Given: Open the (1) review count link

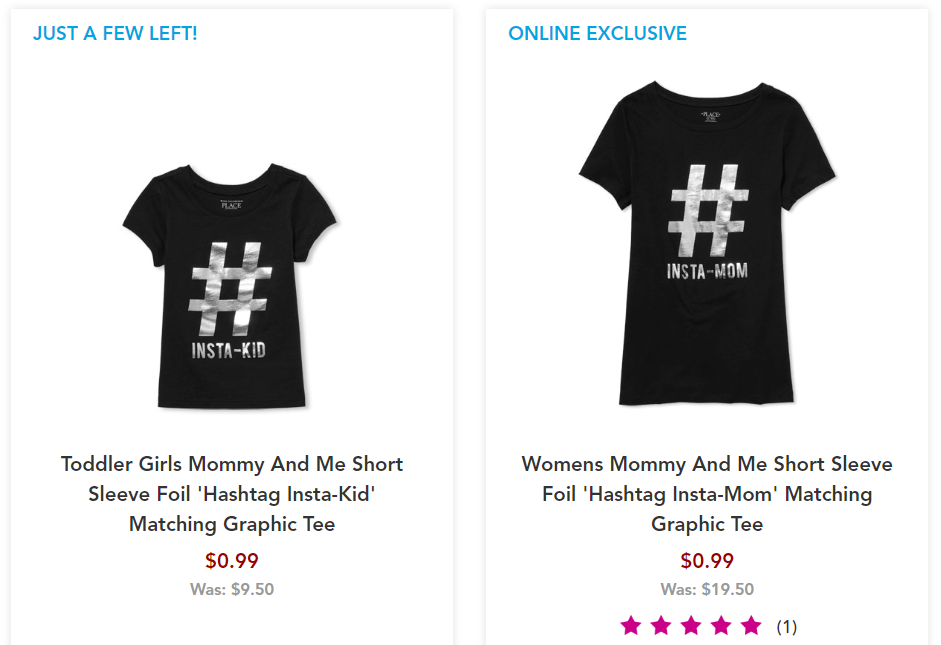Looking at the screenshot, I should coord(787,627).
